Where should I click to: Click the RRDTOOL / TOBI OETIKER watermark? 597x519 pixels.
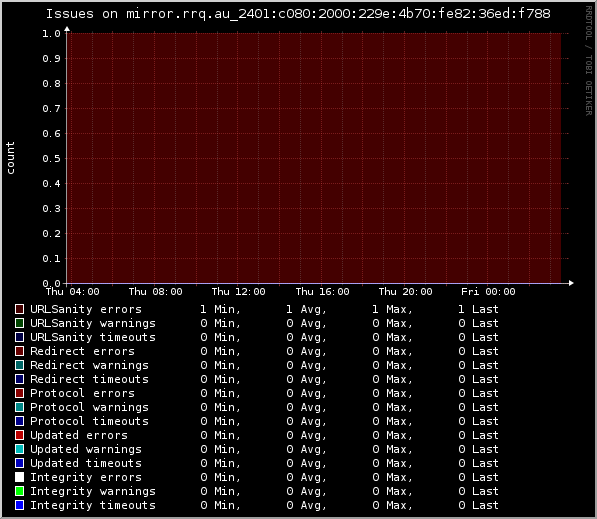589,61
